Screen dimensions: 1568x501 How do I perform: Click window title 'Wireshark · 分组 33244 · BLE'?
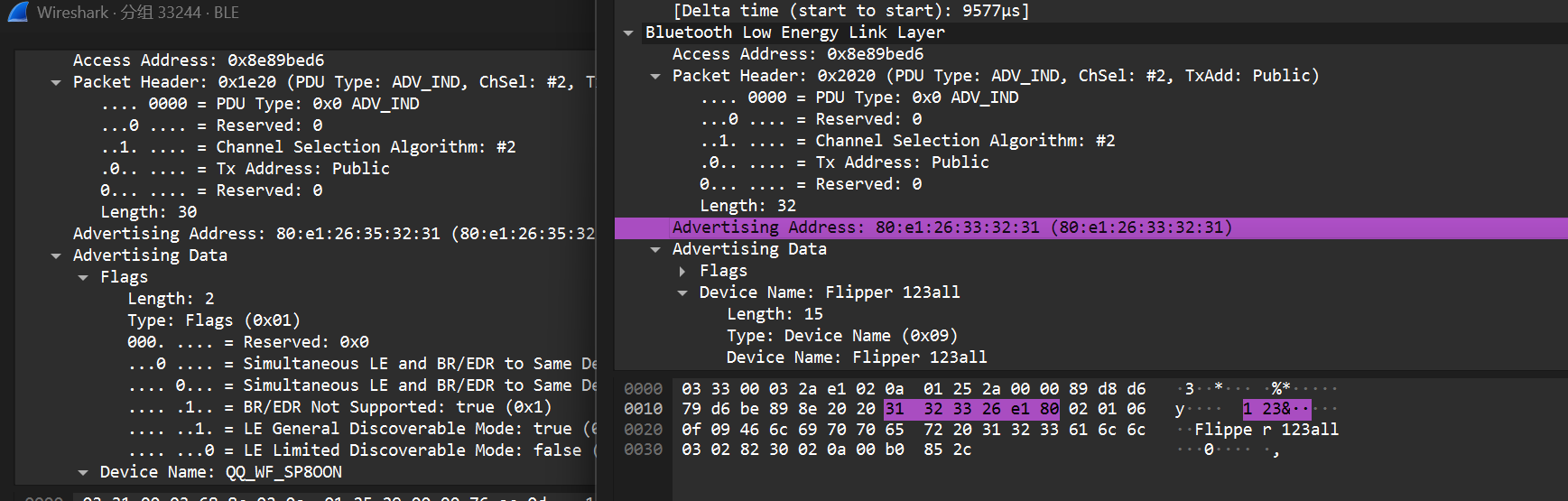click(x=138, y=13)
